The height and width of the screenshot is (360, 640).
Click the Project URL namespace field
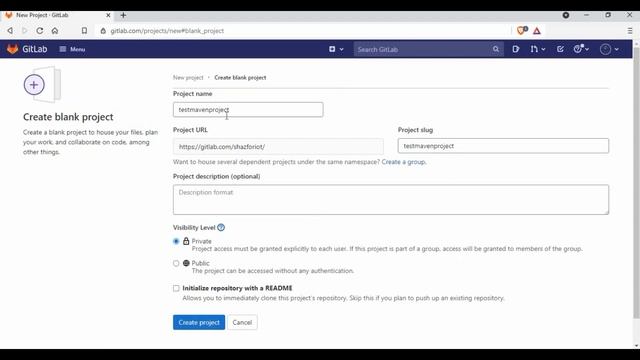pyautogui.click(x=278, y=147)
